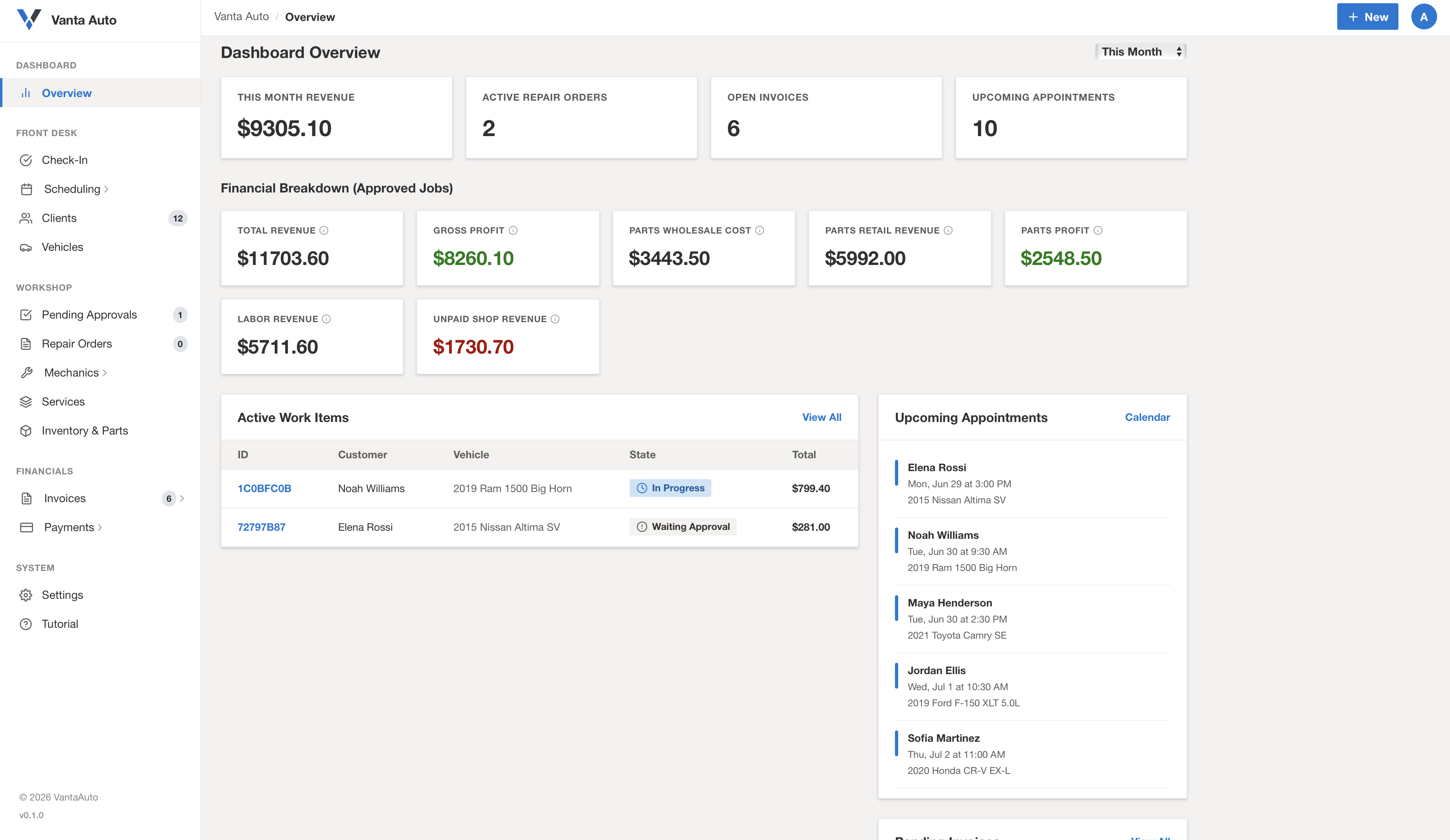Click info icon next to Labor Revenue
The height and width of the screenshot is (840, 1450).
point(326,319)
